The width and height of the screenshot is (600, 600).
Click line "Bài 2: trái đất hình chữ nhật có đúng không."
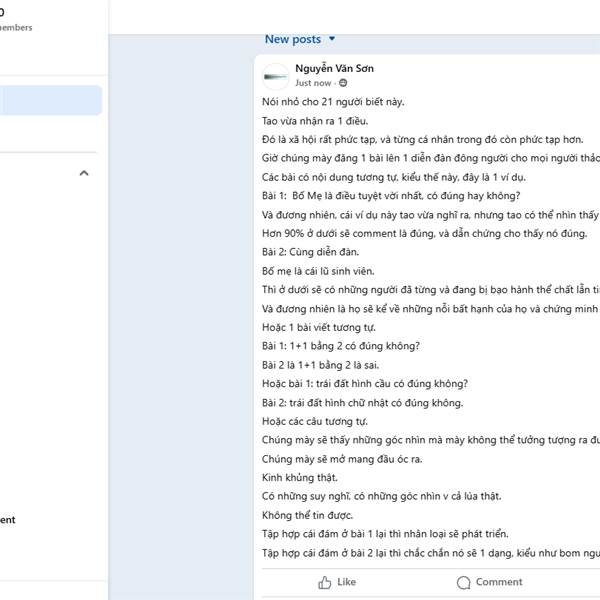click(x=362, y=403)
